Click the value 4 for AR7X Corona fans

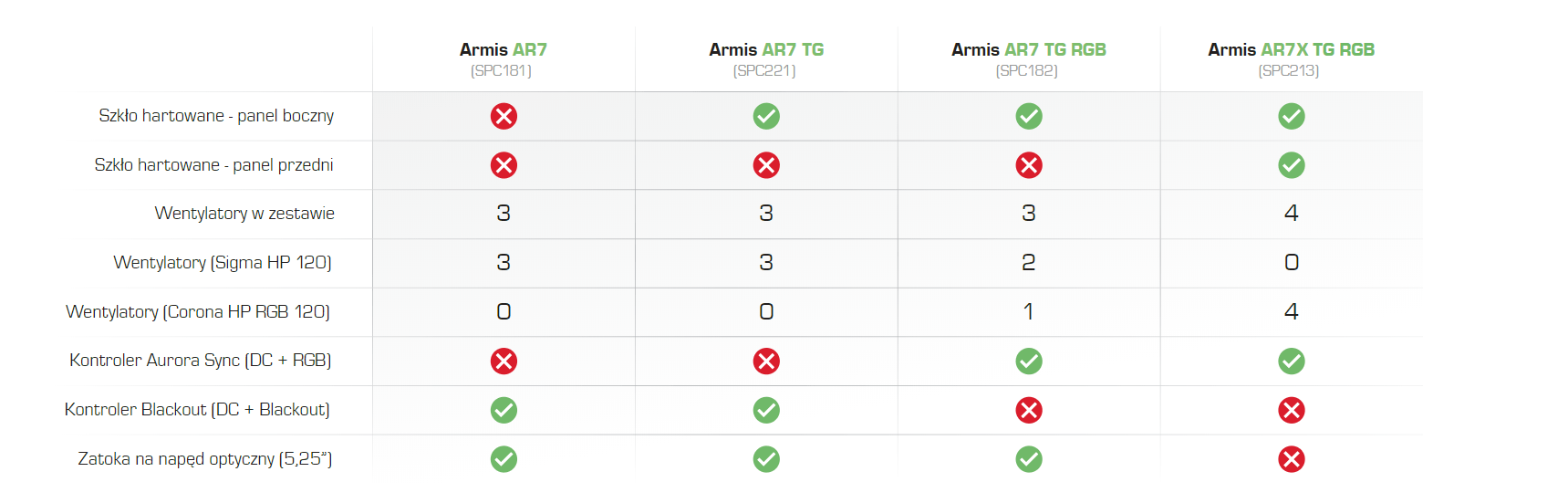1292,311
